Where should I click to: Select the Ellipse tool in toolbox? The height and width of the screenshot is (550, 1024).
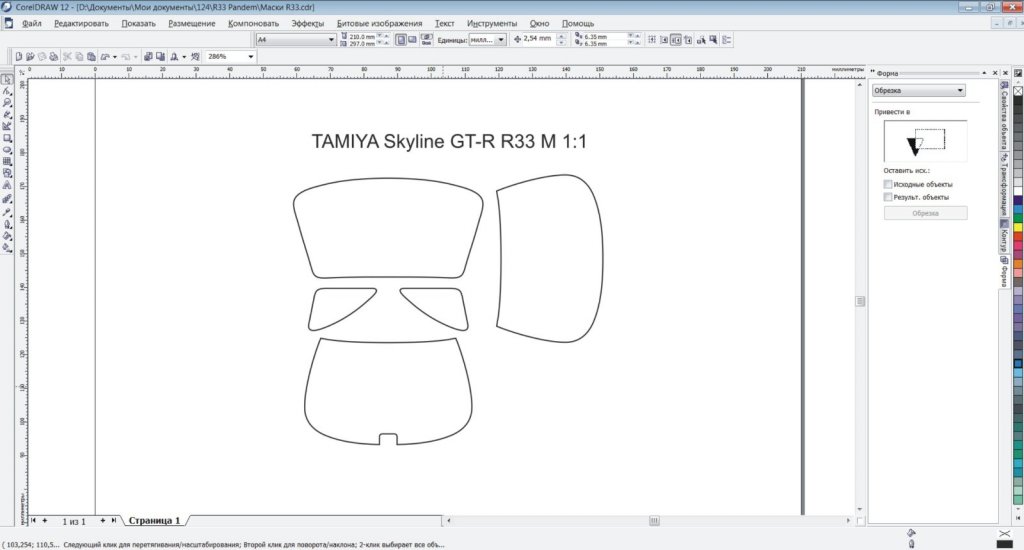[7, 150]
